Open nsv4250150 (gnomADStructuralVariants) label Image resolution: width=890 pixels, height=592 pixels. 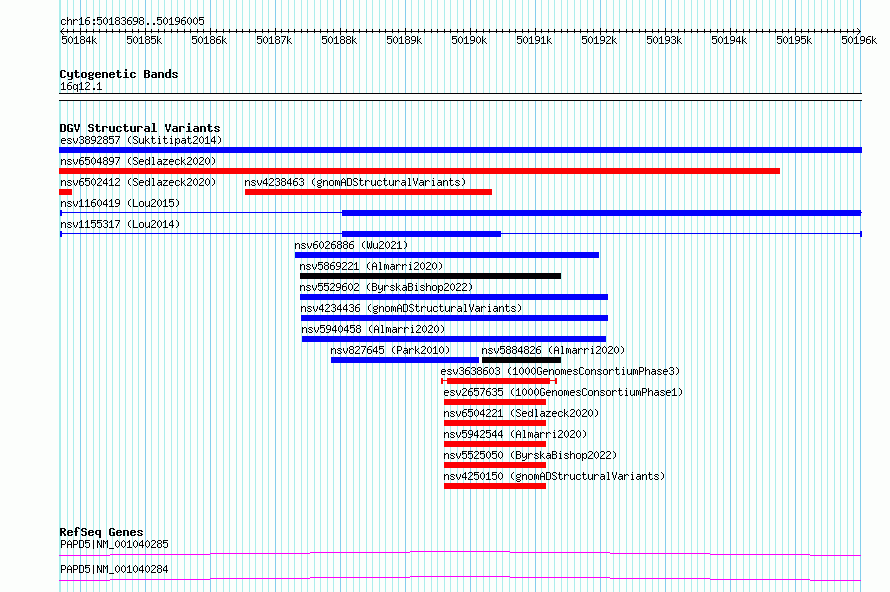tap(554, 476)
